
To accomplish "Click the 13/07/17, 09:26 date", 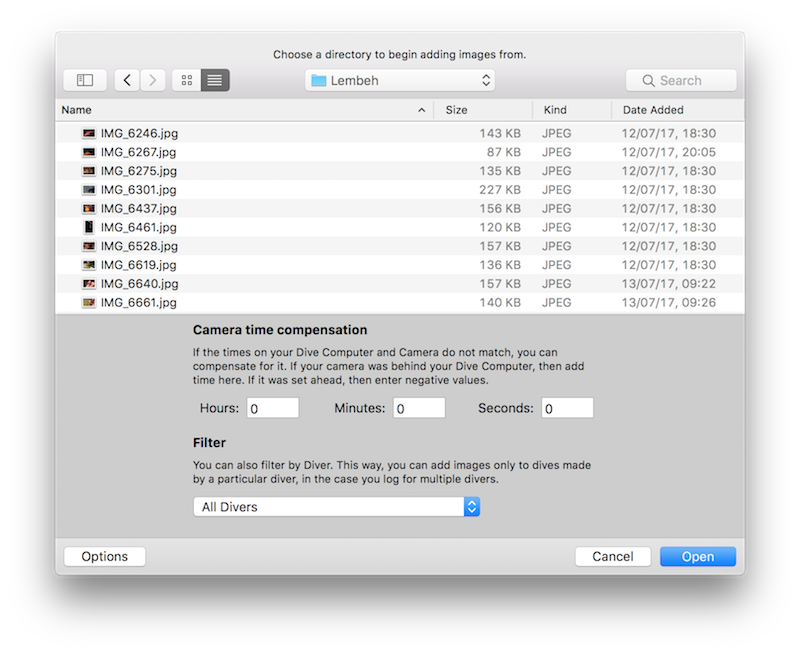I will click(668, 303).
